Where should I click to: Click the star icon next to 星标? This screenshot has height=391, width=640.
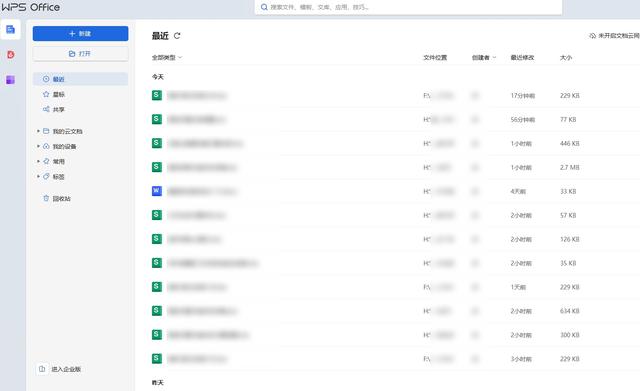[46, 94]
